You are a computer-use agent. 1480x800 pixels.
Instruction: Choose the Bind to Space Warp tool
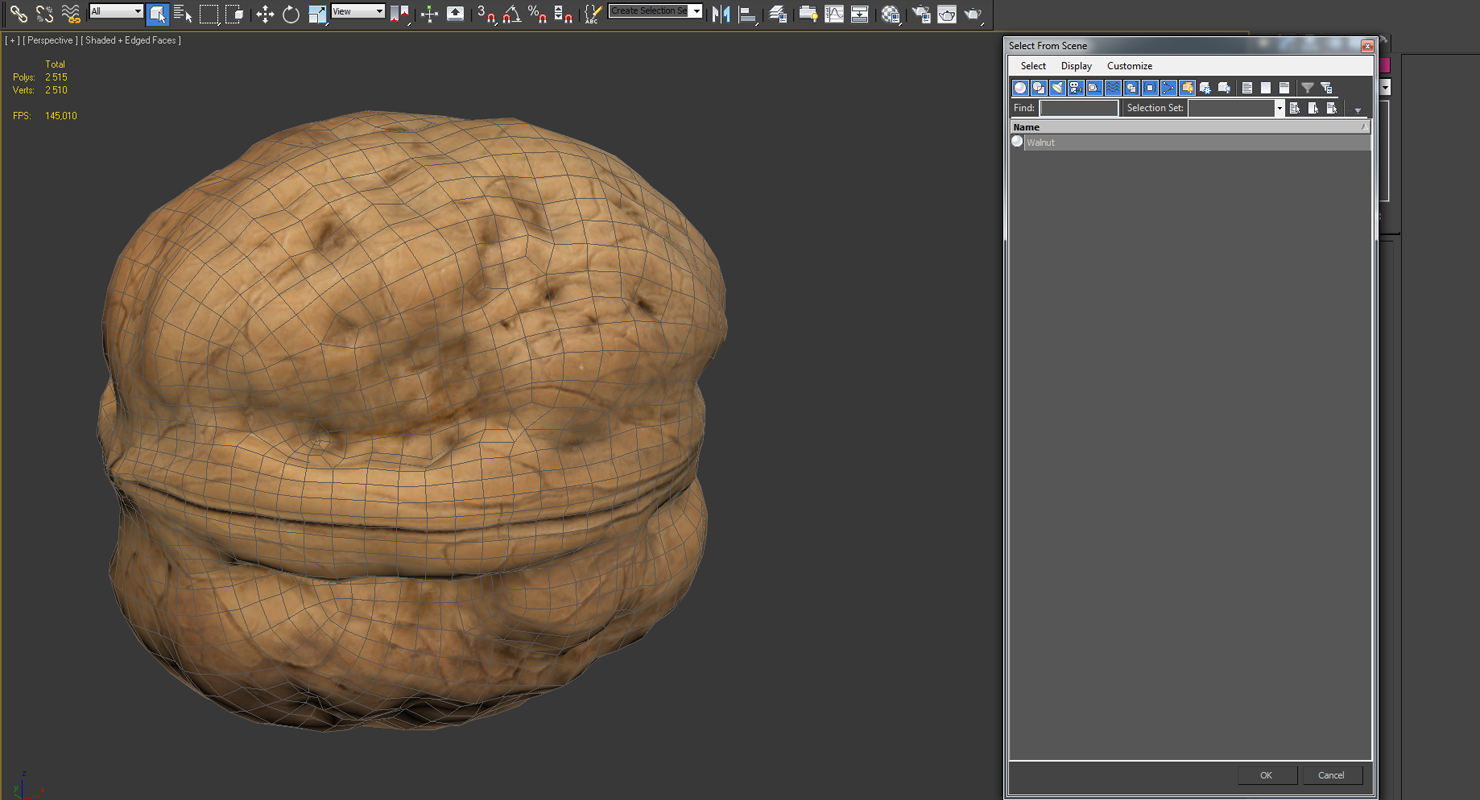pyautogui.click(x=71, y=14)
